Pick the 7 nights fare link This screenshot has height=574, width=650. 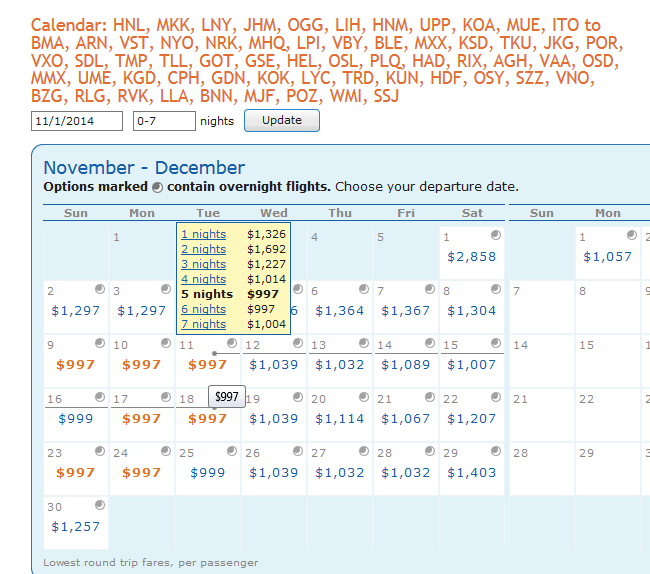pyautogui.click(x=203, y=325)
